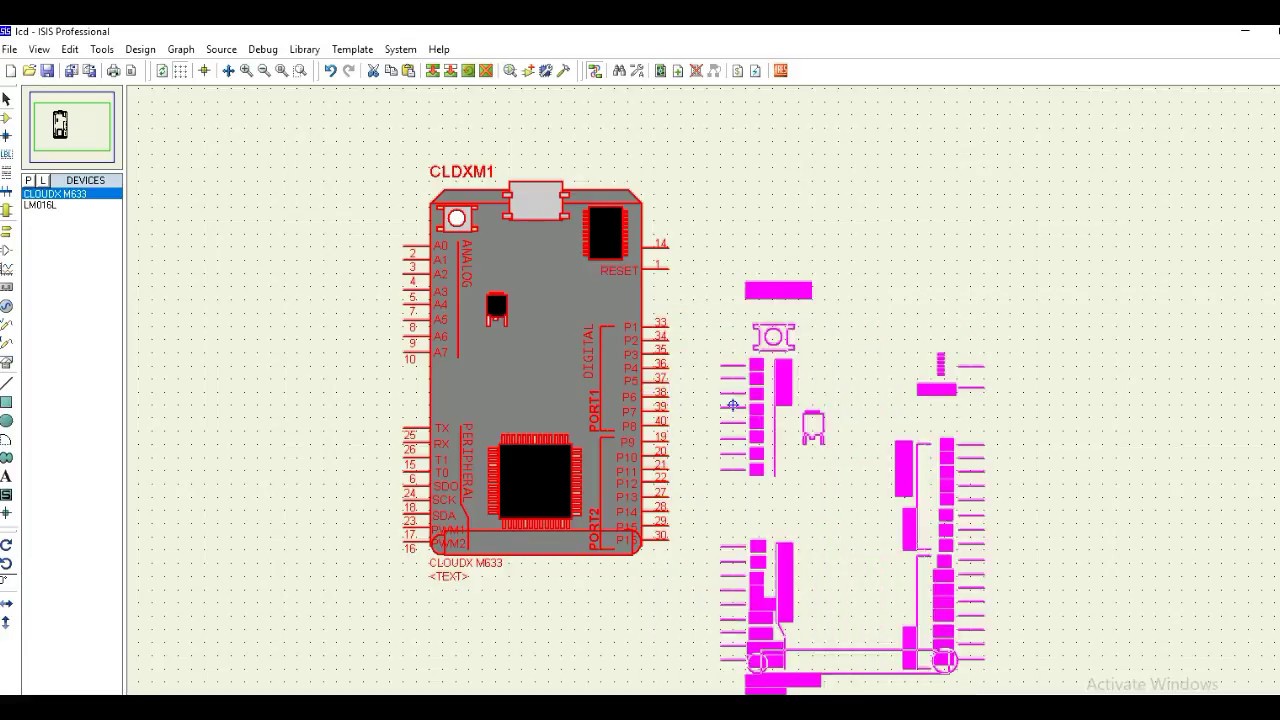Viewport: 1280px width, 720px height.
Task: Switch to wire label mode
Action: pyautogui.click(x=6, y=154)
